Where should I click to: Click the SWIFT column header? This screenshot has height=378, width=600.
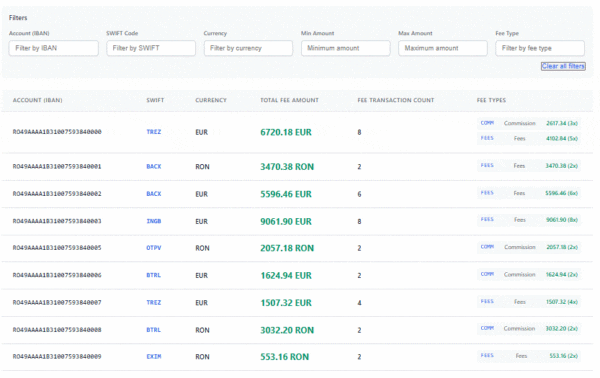155,100
